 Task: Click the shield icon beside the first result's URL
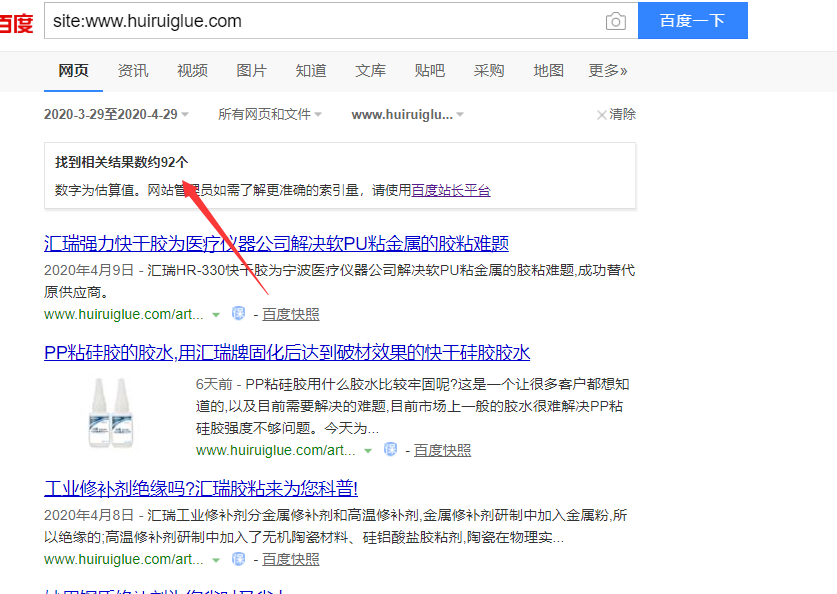[239, 314]
